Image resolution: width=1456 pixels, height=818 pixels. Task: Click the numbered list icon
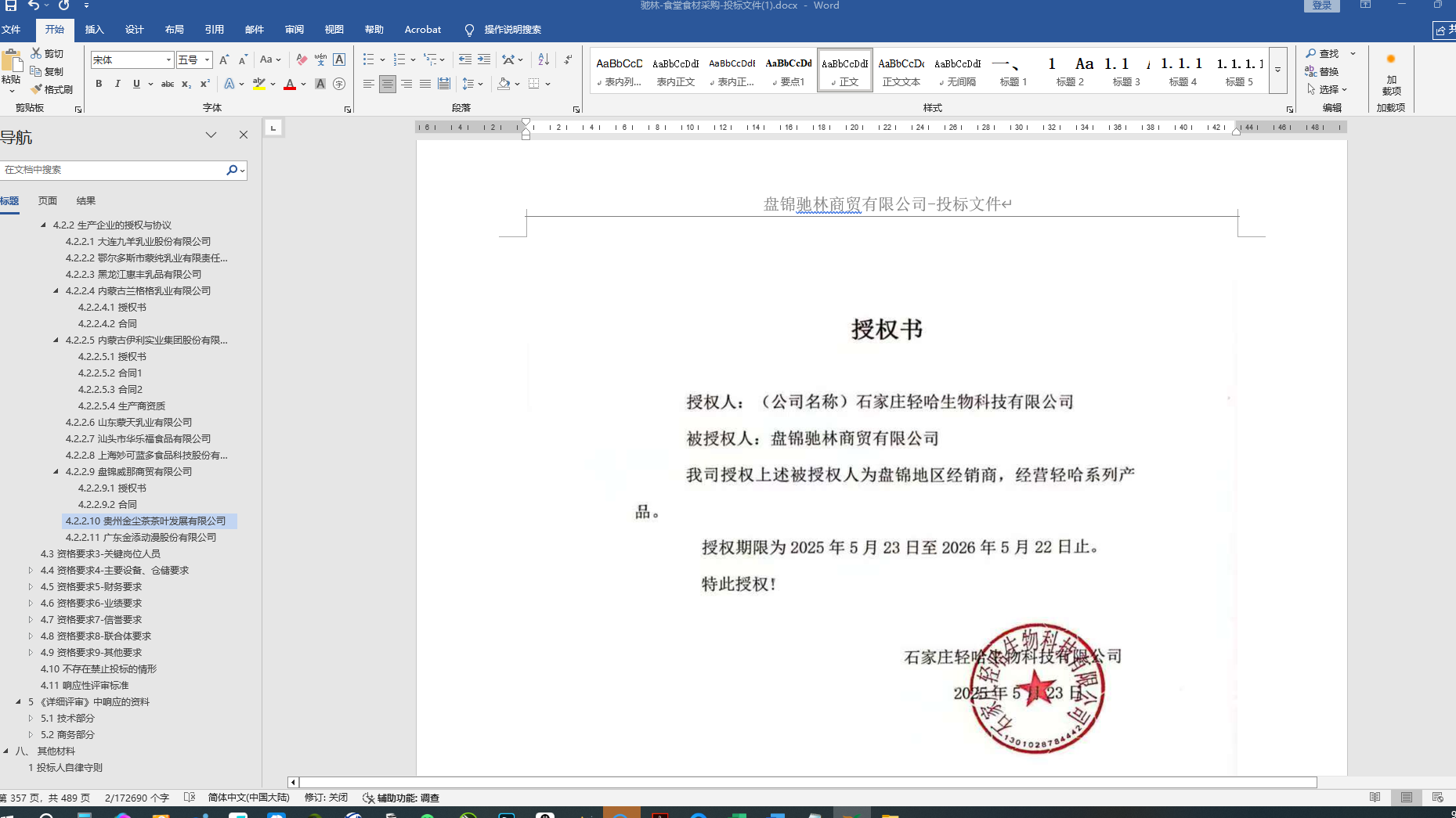click(x=399, y=59)
